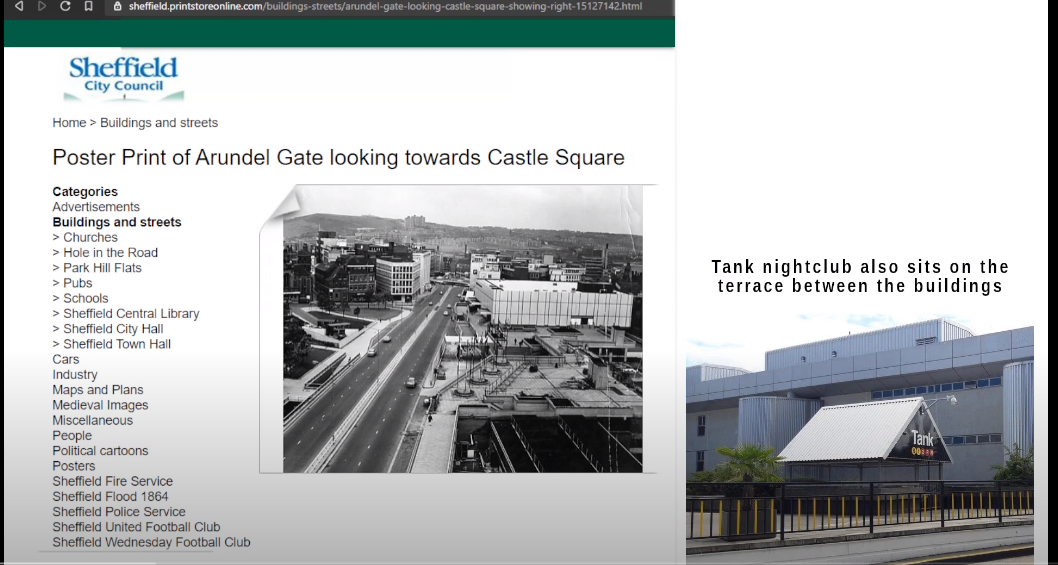Image resolution: width=1058 pixels, height=565 pixels.
Task: Open Buildings and streets breadcrumb link
Action: [x=159, y=123]
